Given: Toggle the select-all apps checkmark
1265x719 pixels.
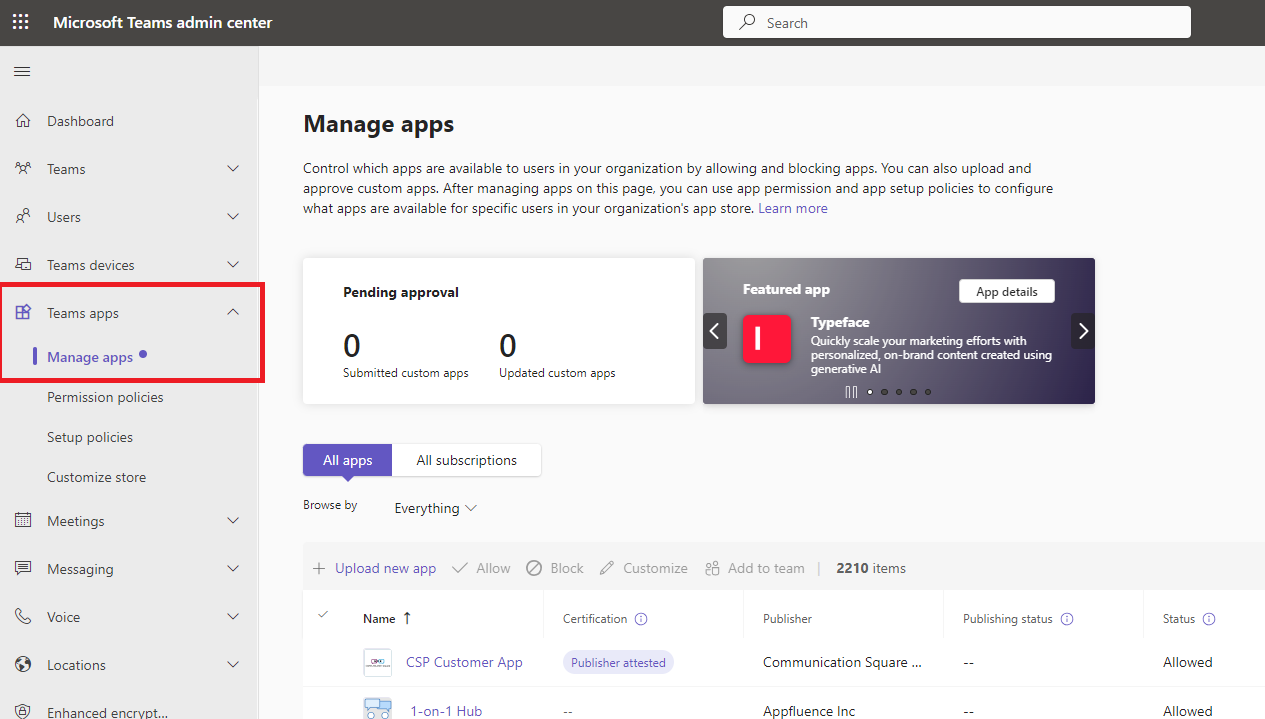Looking at the screenshot, I should coord(323,615).
